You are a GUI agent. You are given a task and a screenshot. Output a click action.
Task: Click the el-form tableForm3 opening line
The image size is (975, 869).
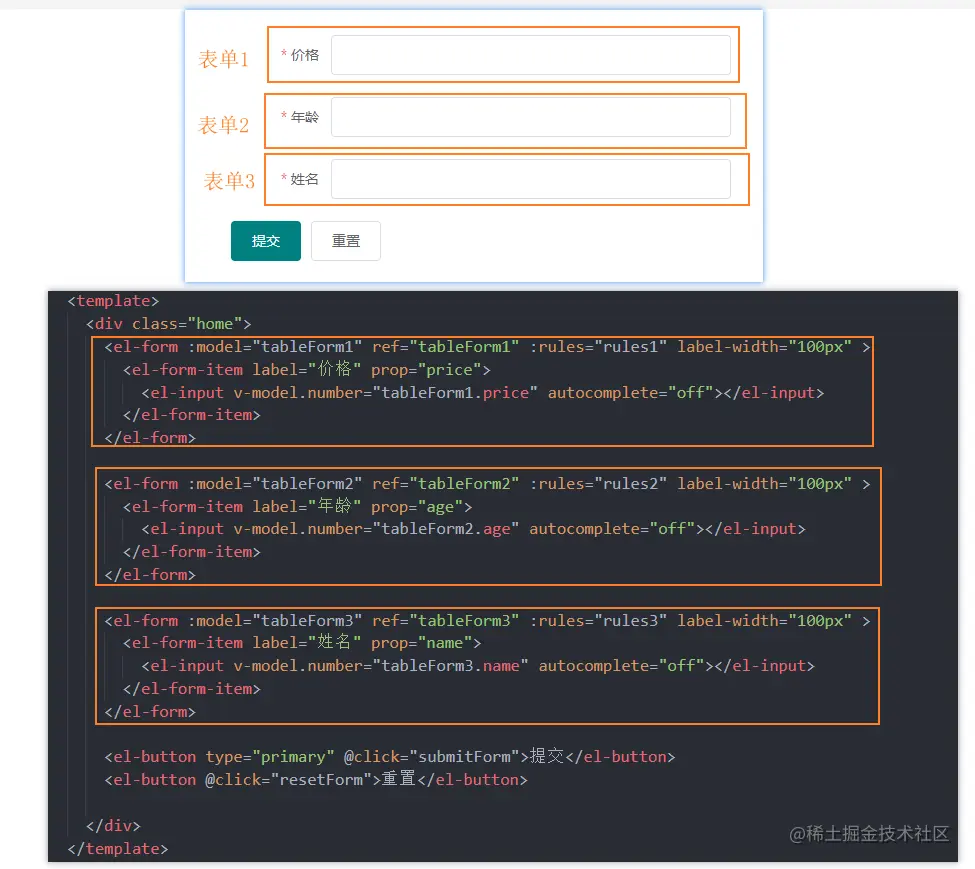(x=488, y=620)
